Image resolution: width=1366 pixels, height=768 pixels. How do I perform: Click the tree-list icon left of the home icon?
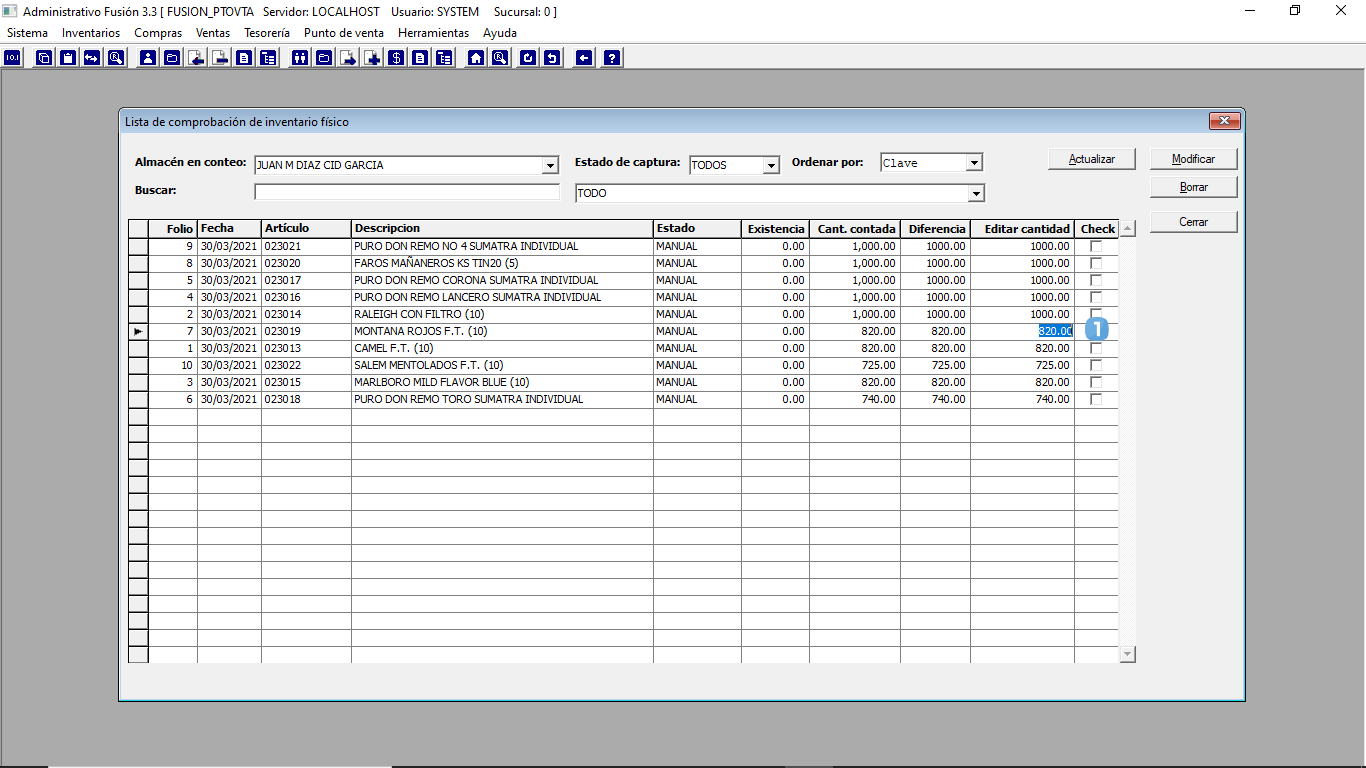[444, 58]
